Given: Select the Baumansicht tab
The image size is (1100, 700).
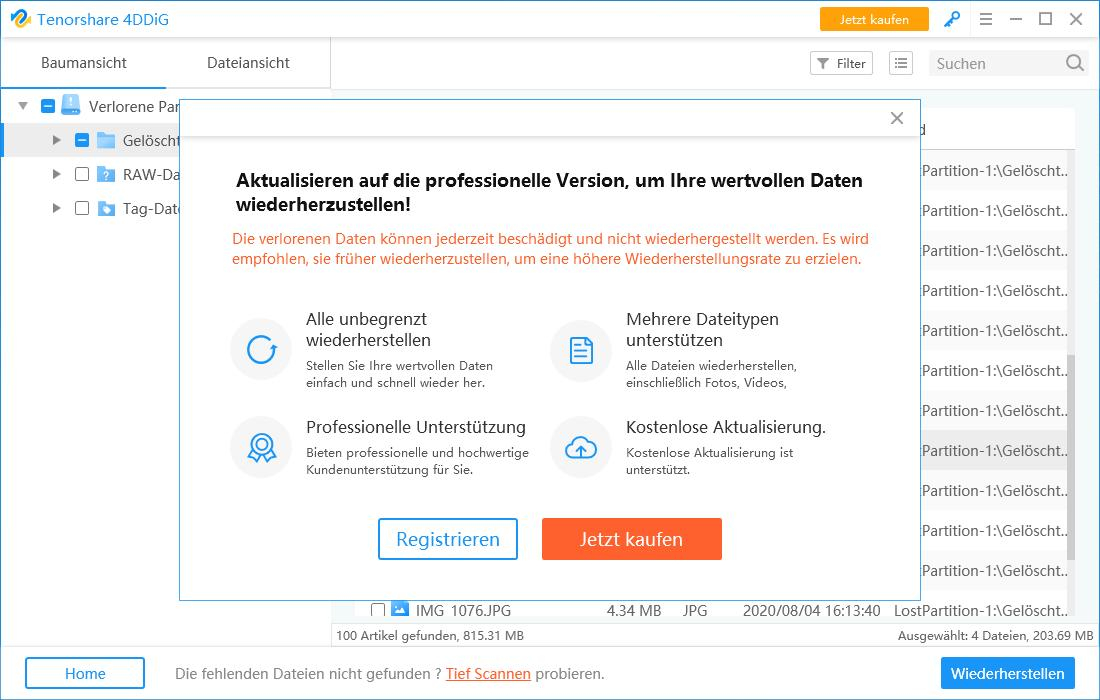Looking at the screenshot, I should tap(83, 62).
